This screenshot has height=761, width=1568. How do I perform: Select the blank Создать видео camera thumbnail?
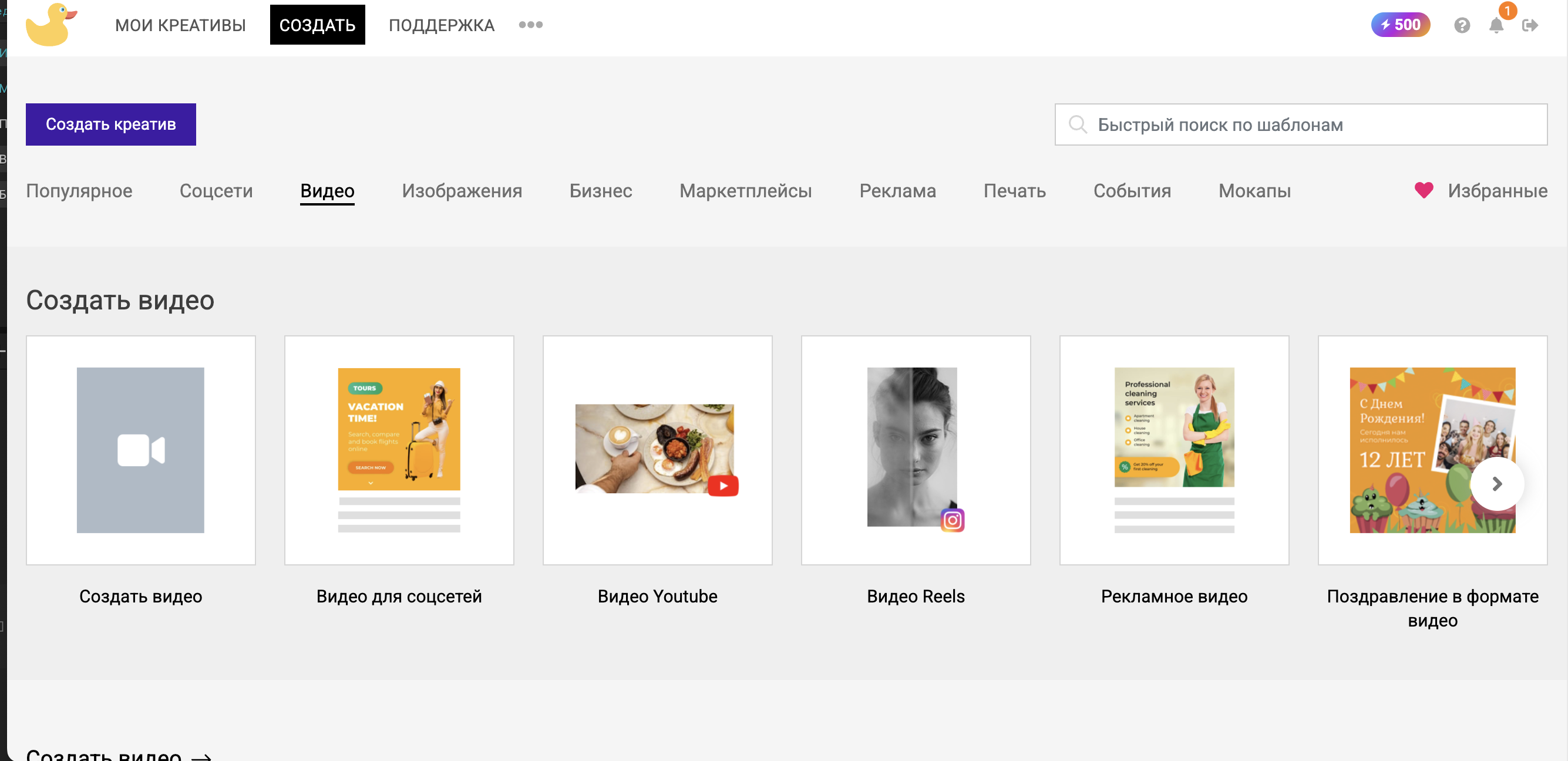(140, 450)
